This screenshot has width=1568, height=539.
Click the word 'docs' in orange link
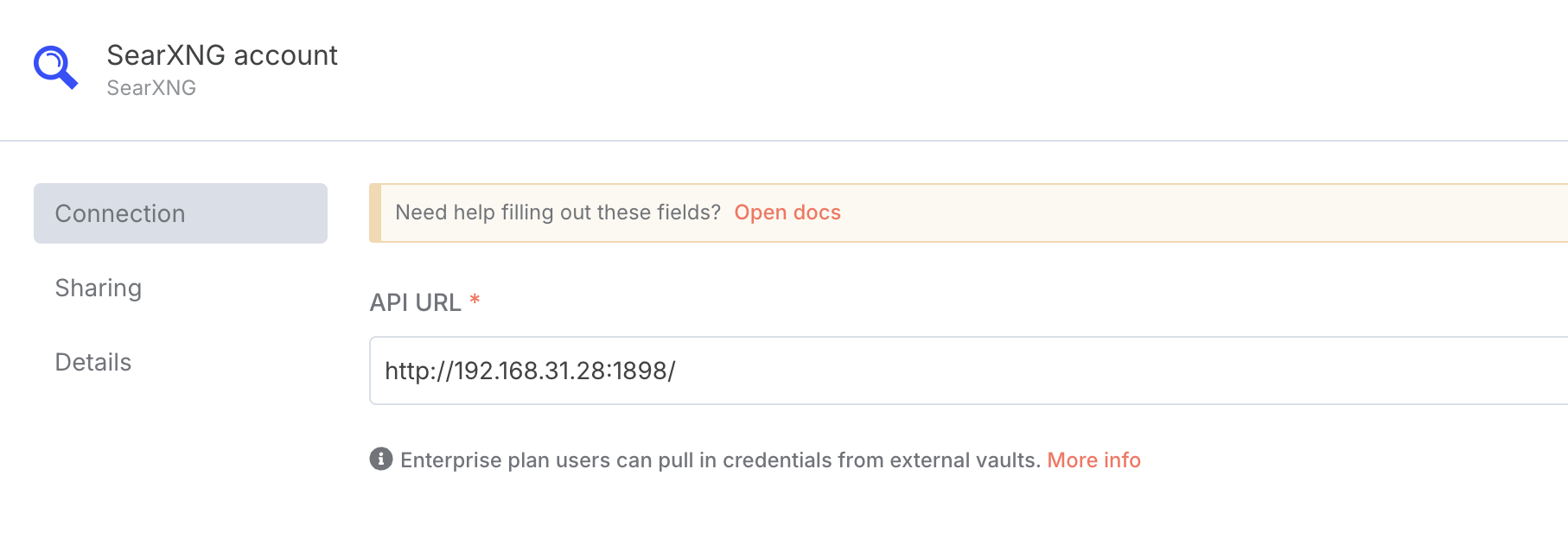pos(817,212)
